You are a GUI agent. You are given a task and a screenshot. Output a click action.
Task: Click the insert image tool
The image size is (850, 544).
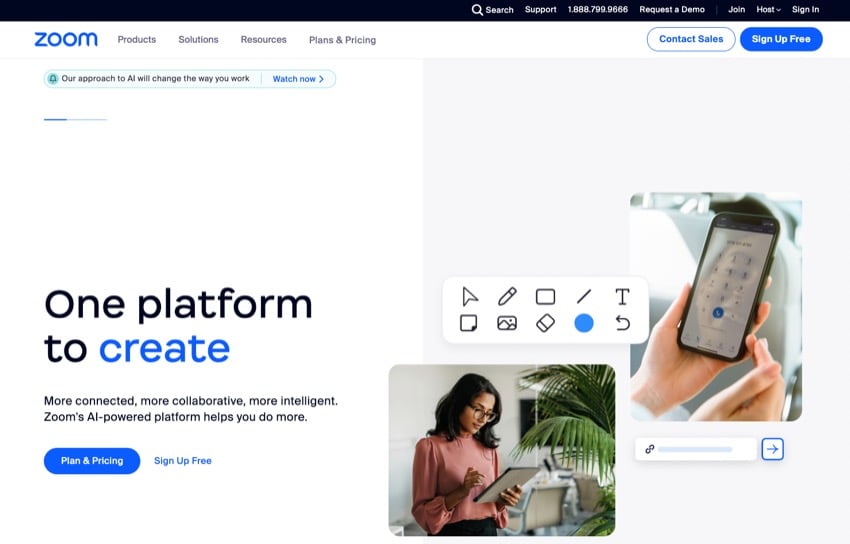(507, 323)
